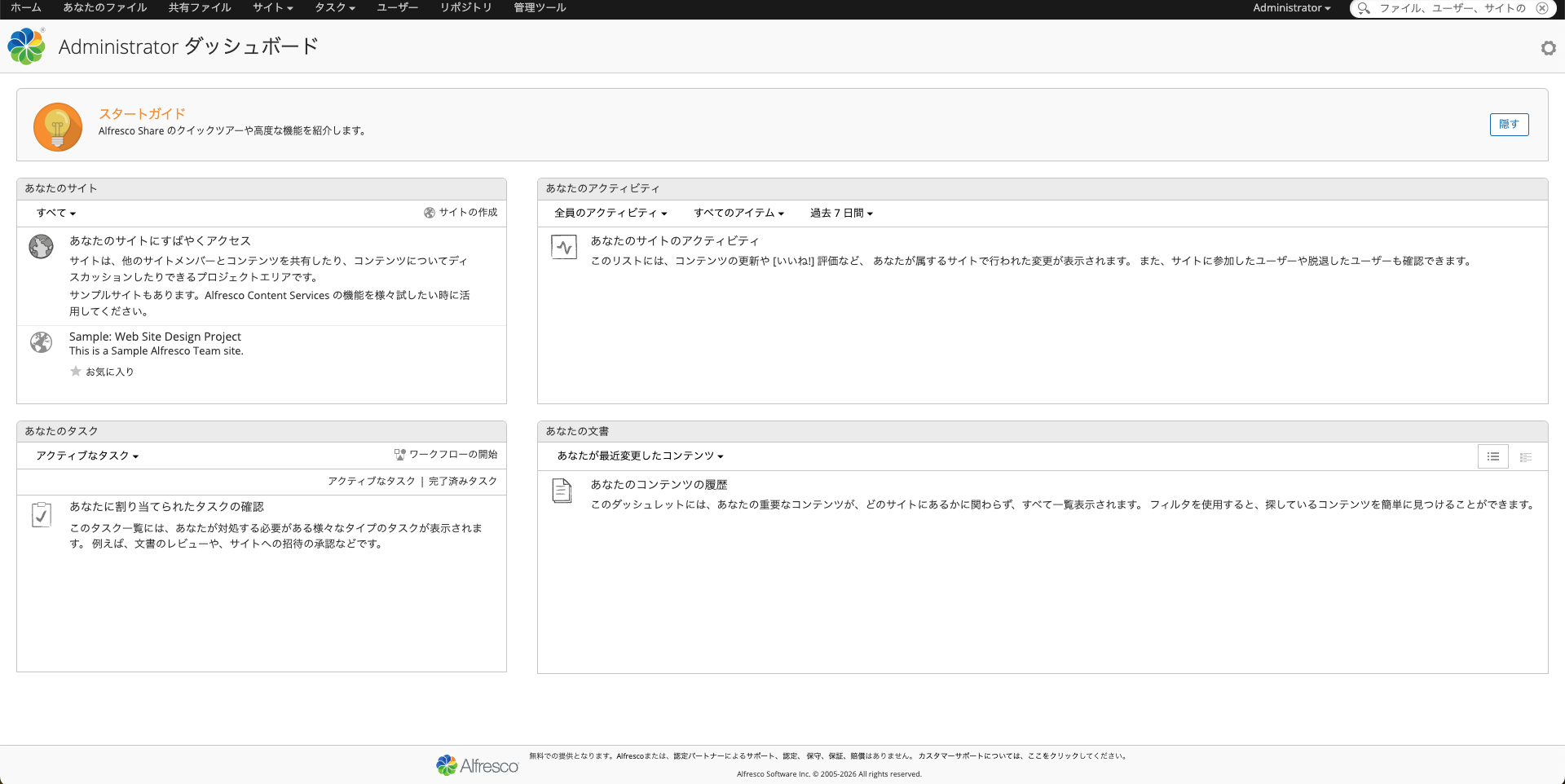Open Sample: Web Site Design Project site
This screenshot has height=784, width=1565.
155,337
